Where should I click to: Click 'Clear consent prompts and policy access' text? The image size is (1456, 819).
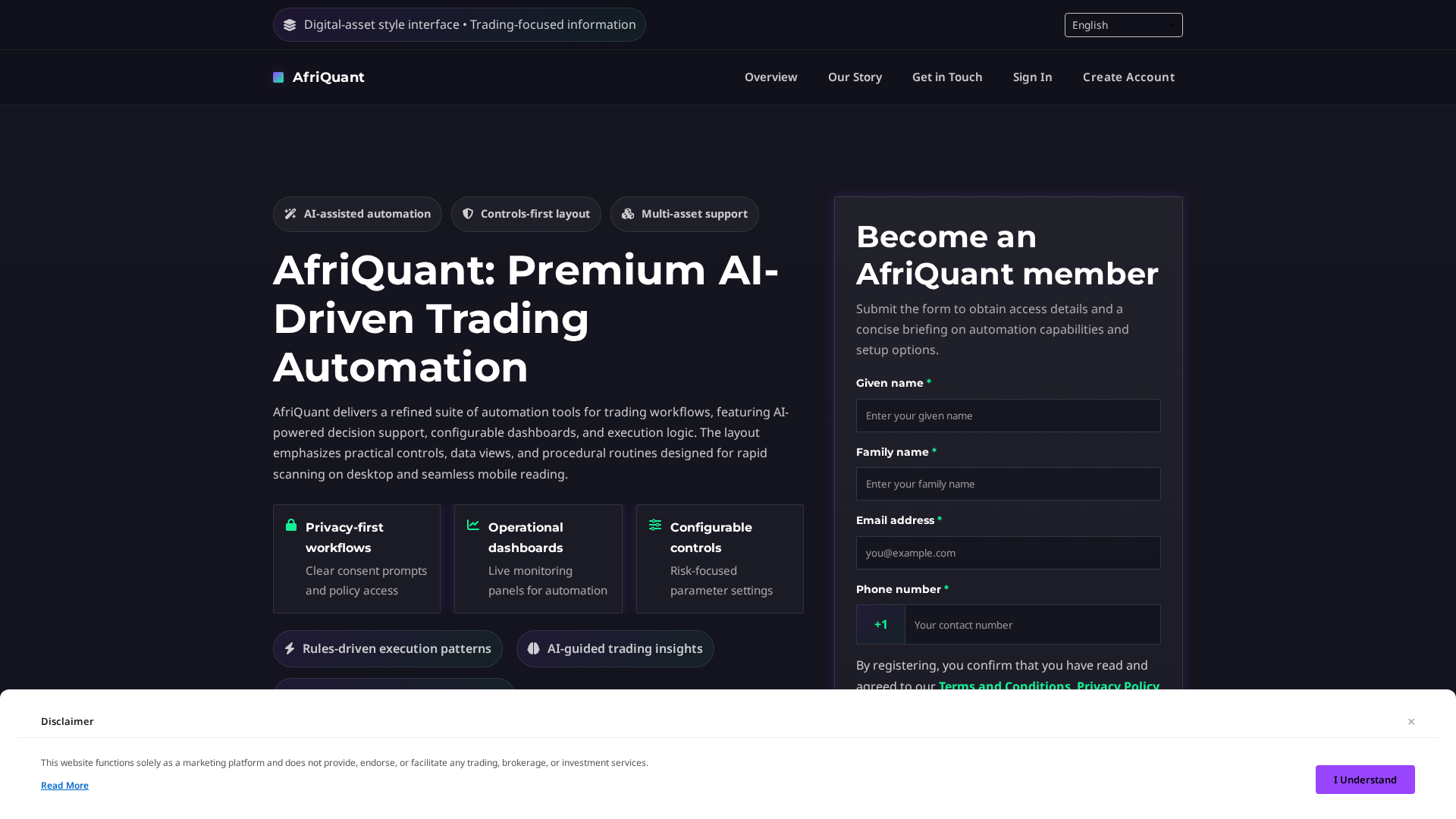[366, 581]
